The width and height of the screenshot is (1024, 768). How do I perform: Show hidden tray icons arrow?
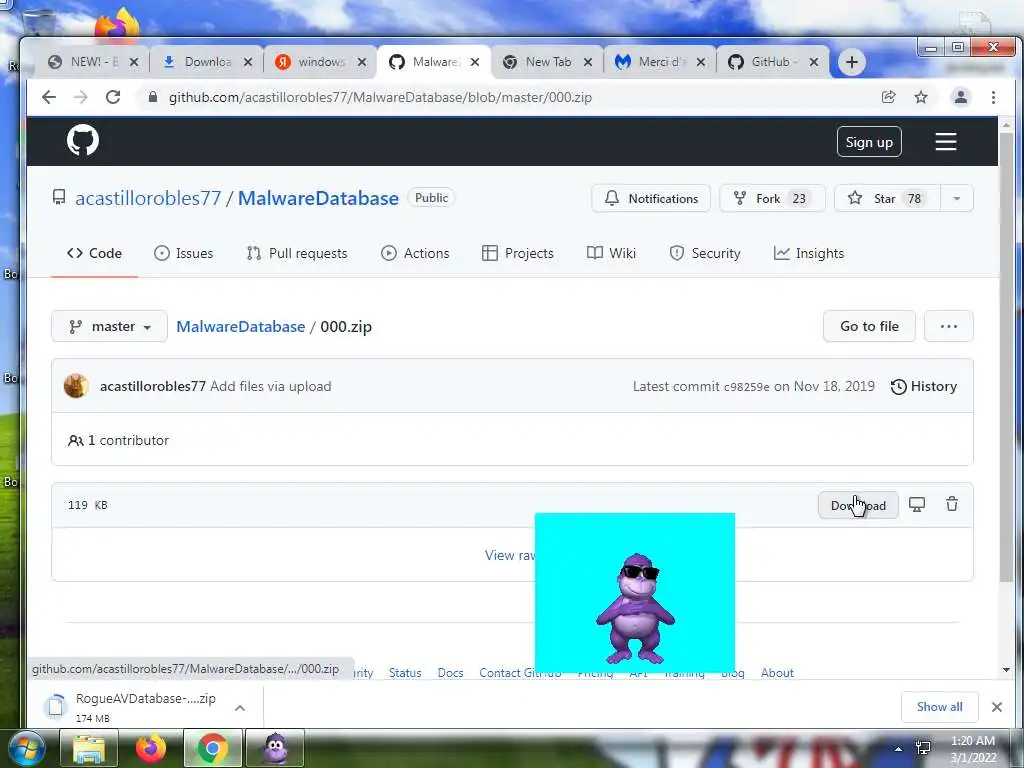899,749
